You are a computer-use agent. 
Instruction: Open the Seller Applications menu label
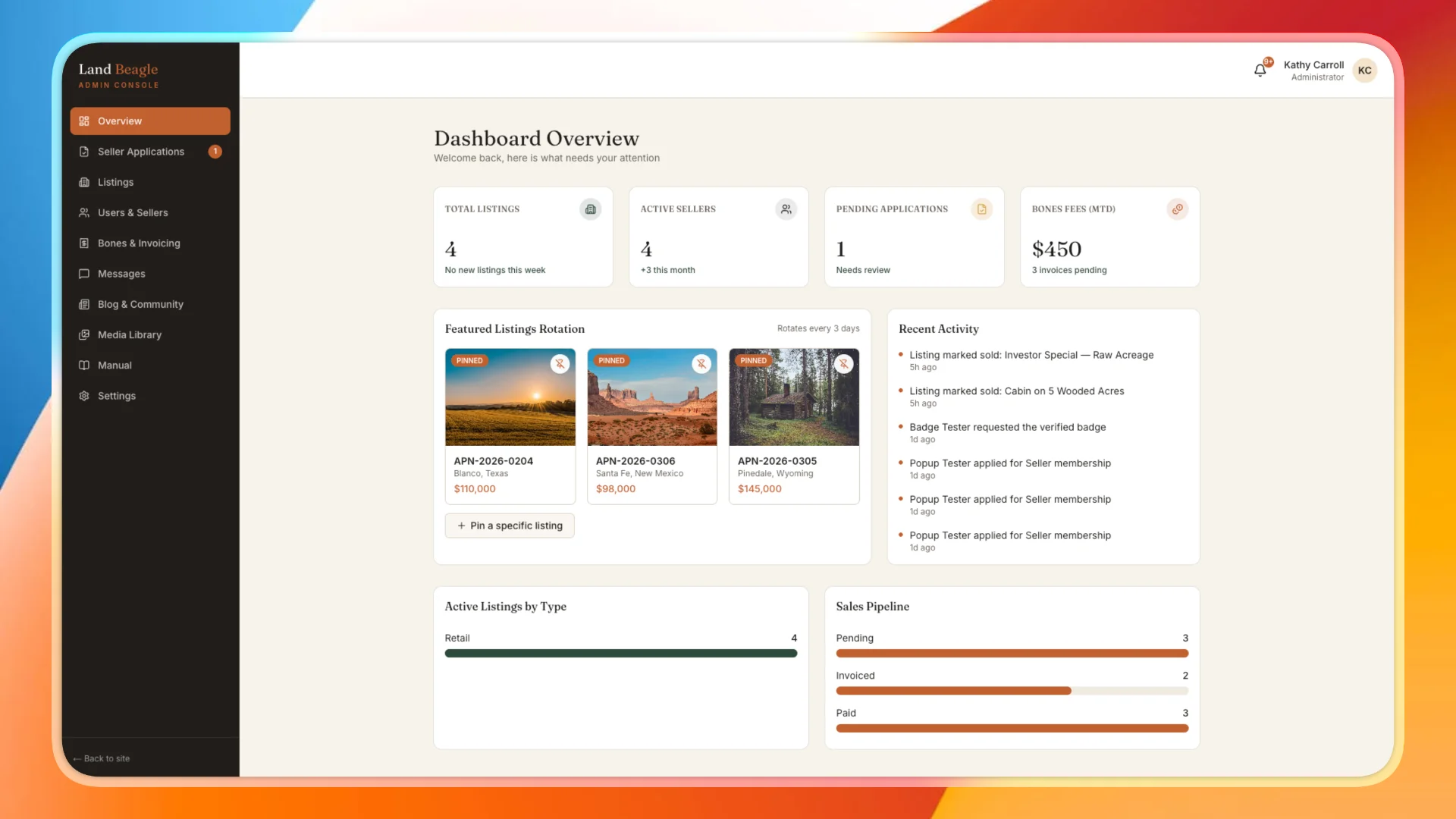(141, 152)
